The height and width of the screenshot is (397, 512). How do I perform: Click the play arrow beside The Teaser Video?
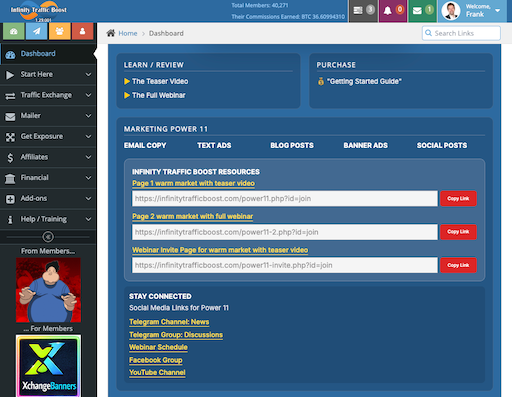(x=127, y=81)
